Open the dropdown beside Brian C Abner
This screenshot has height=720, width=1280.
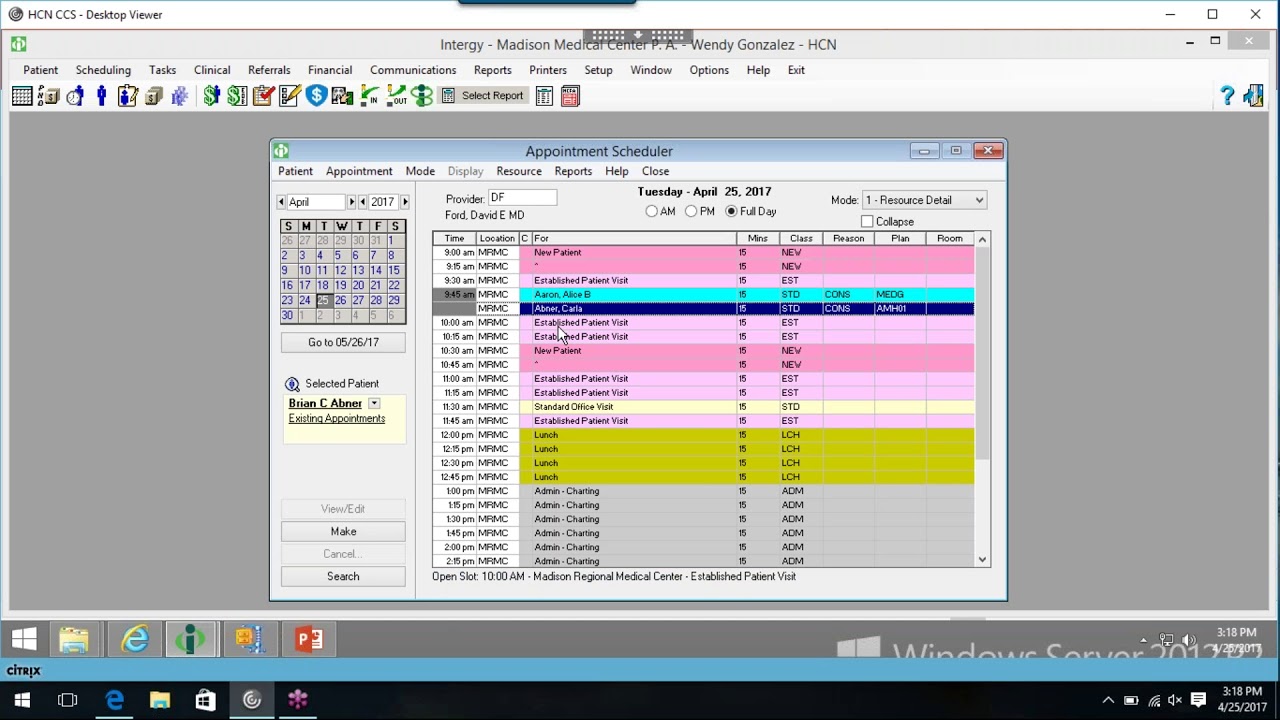click(x=374, y=404)
